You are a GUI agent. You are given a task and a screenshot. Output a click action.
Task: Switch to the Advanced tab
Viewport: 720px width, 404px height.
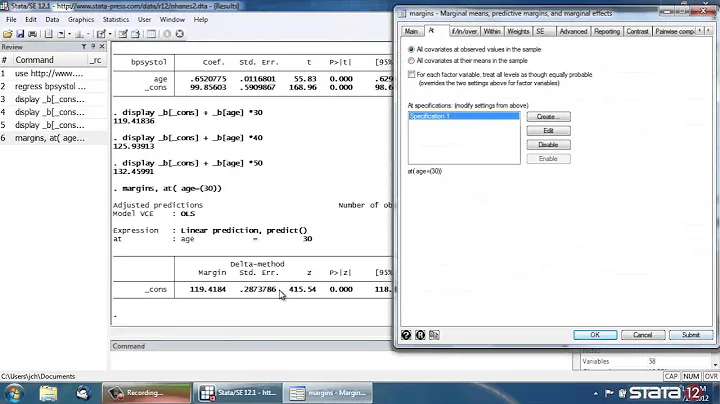tap(573, 31)
